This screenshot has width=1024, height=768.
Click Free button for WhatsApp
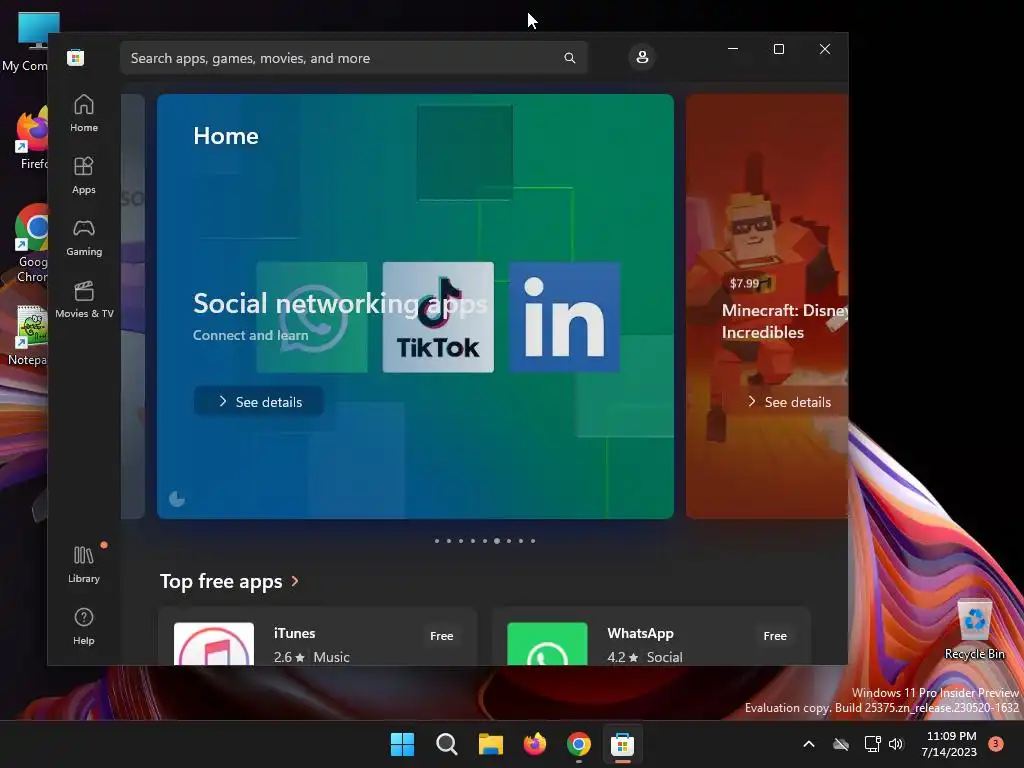(x=775, y=636)
